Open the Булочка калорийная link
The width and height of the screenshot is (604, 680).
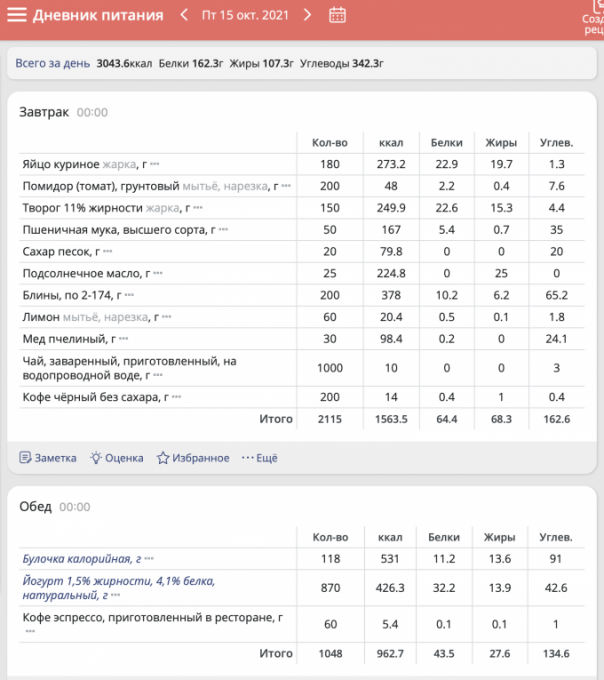[78, 558]
